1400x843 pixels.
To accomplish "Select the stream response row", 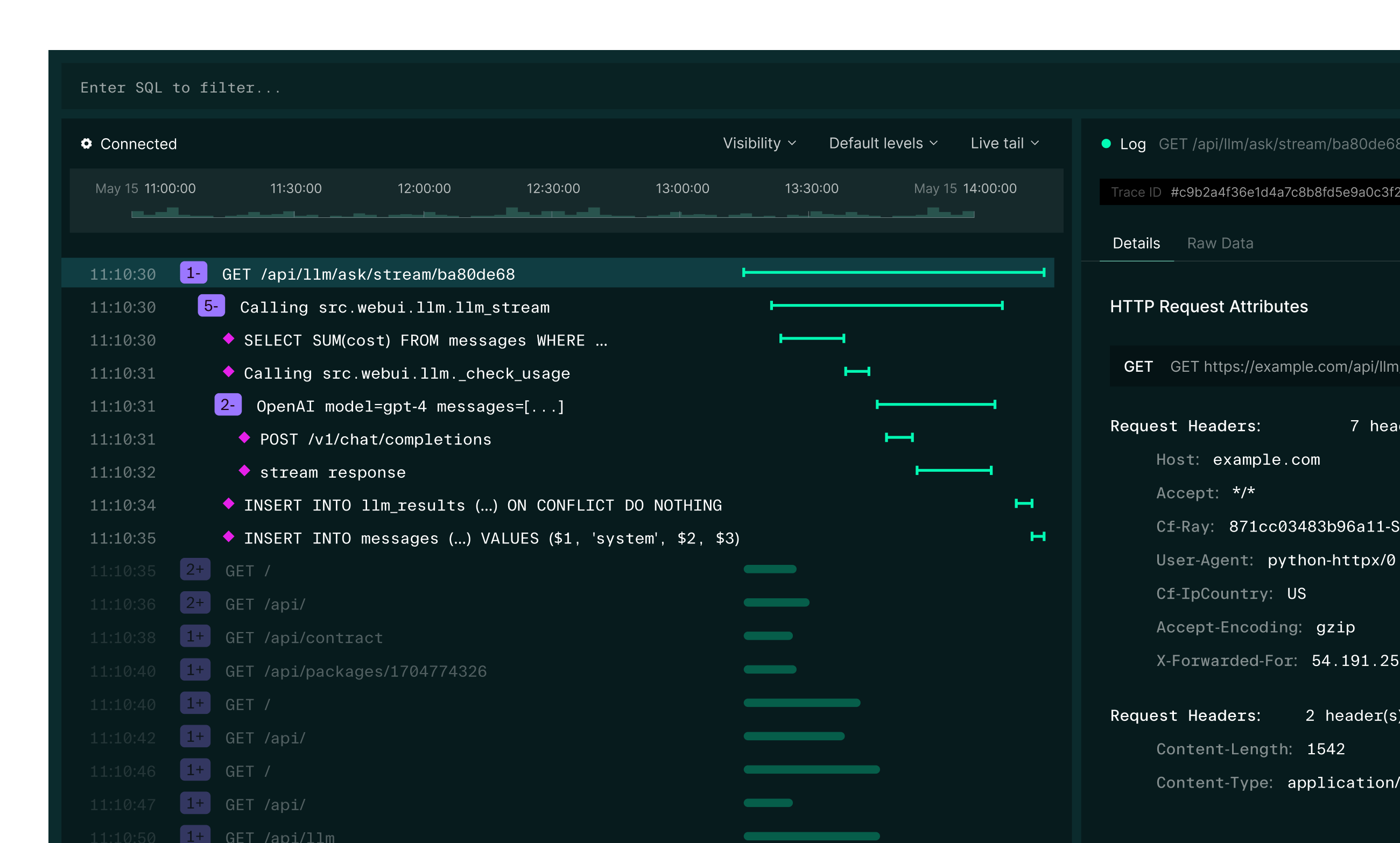I will 558,471.
